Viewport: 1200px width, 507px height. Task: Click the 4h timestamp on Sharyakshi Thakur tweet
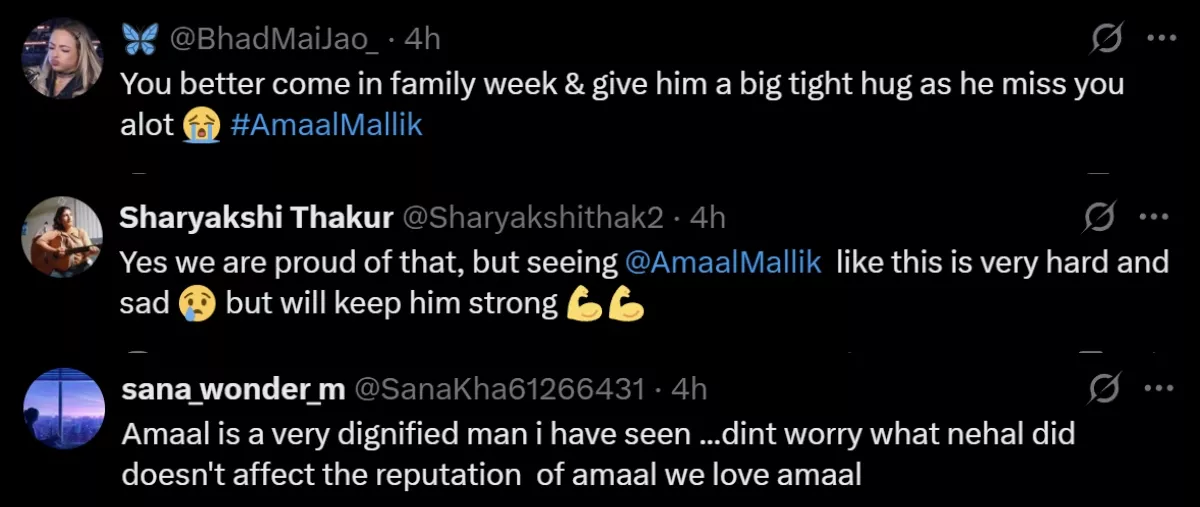pyautogui.click(x=708, y=216)
